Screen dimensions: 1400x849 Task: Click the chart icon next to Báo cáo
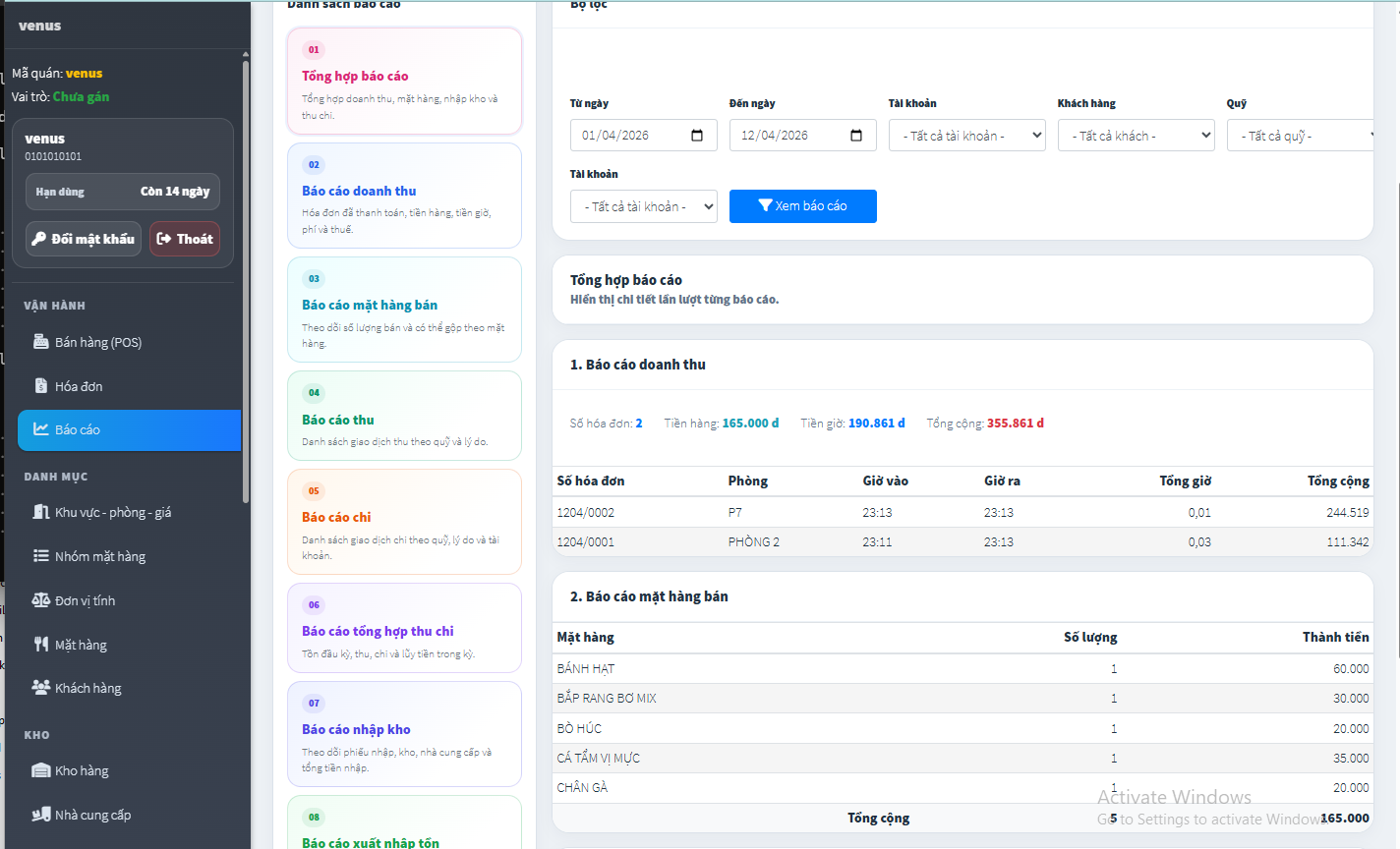click(x=40, y=429)
